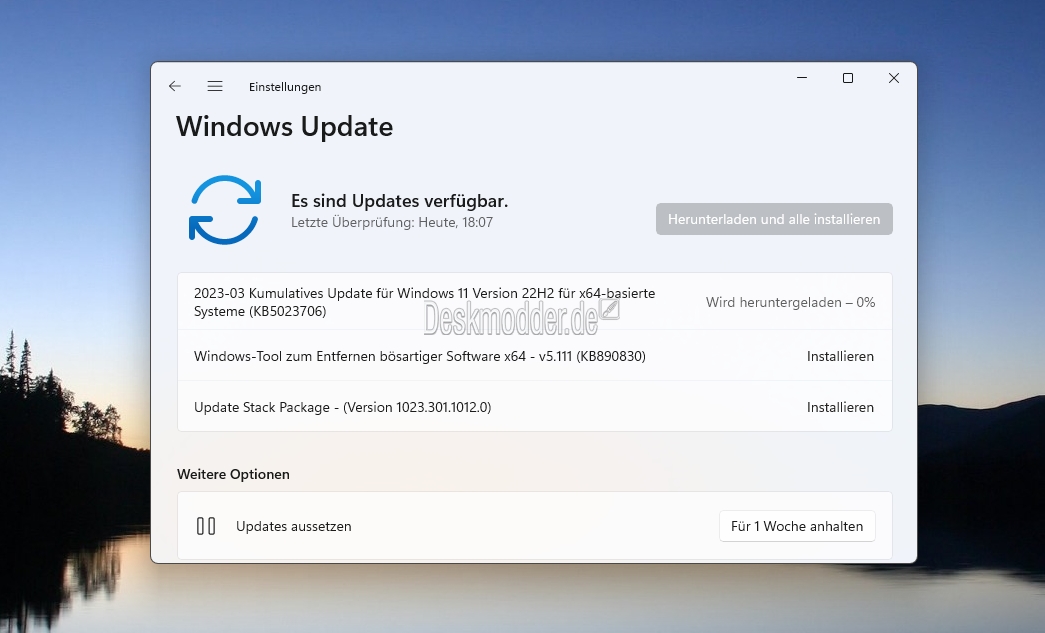The image size is (1045, 633).
Task: Go back with the arrow icon
Action: 175,86
